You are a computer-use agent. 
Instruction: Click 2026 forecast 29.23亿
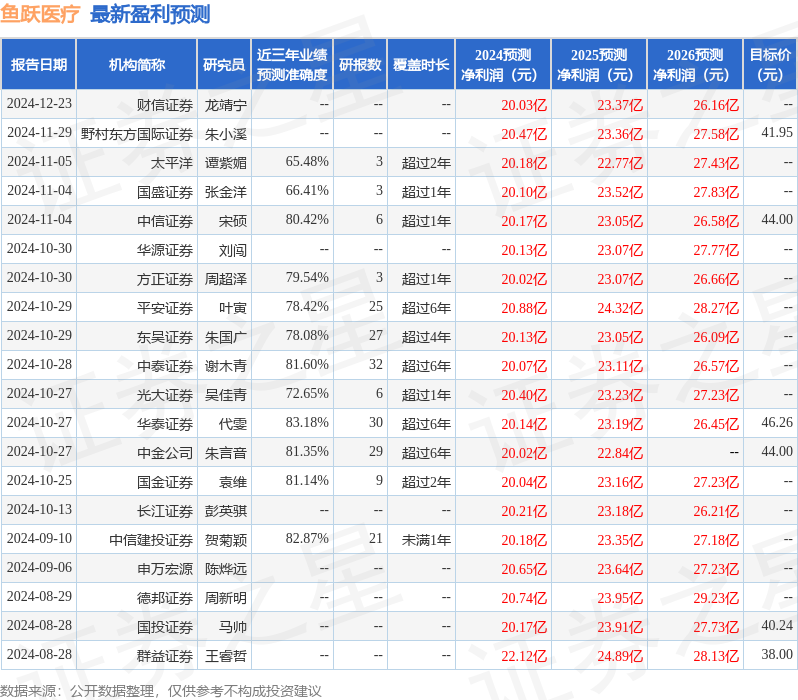pos(716,599)
